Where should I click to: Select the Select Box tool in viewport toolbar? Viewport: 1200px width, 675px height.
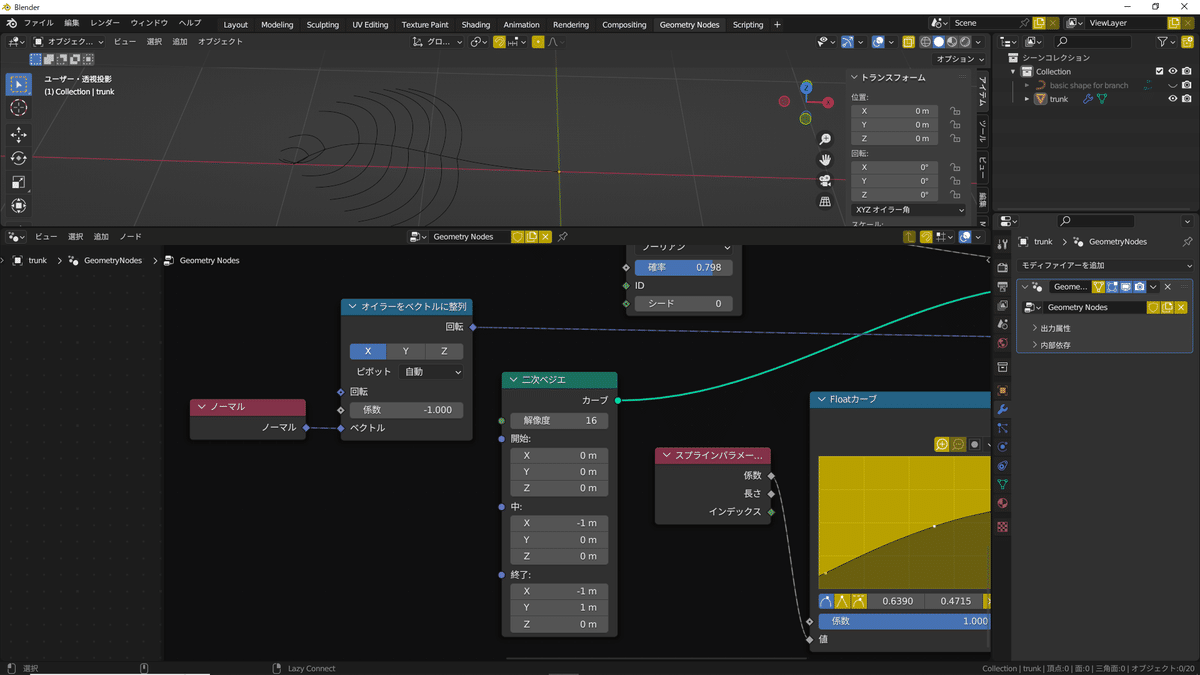coord(19,84)
